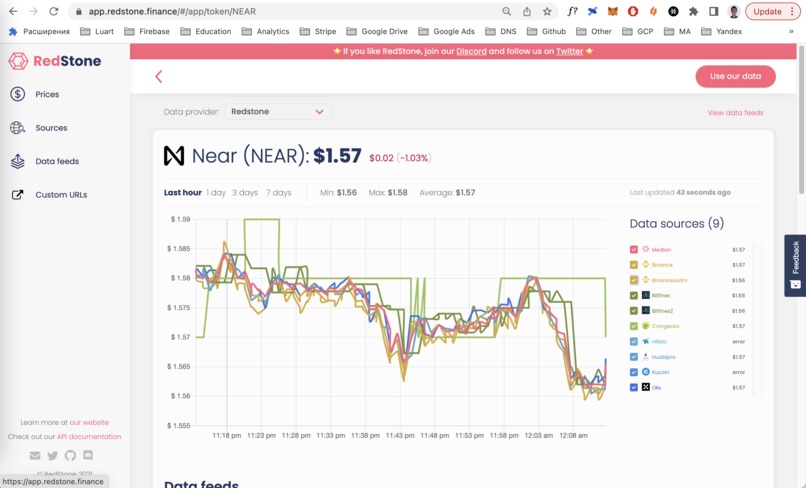Click the zoom magnifier icon in address bar
806x488 pixels.
pyautogui.click(x=506, y=11)
